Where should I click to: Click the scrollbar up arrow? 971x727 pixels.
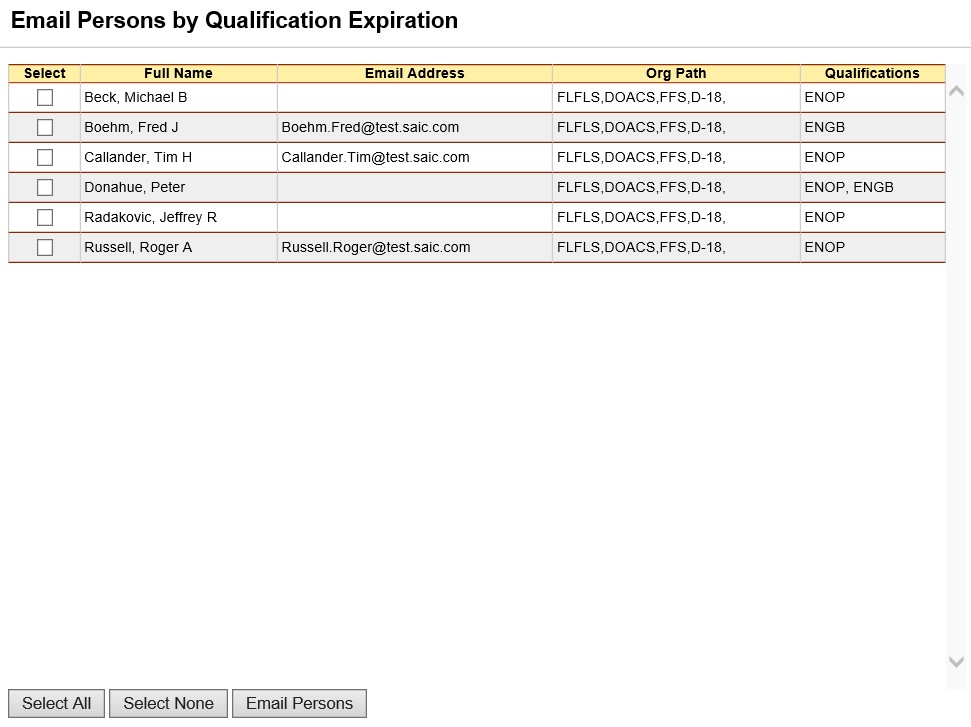point(956,92)
